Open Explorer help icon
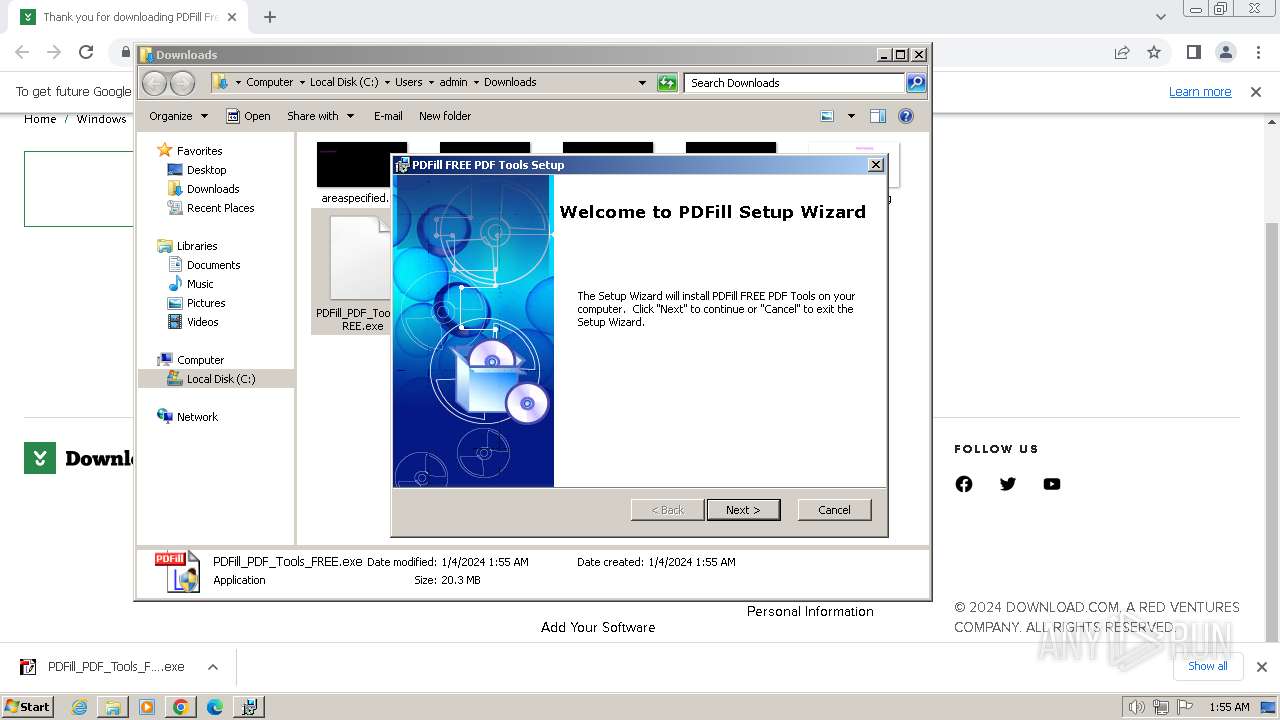The image size is (1280, 720). [906, 116]
